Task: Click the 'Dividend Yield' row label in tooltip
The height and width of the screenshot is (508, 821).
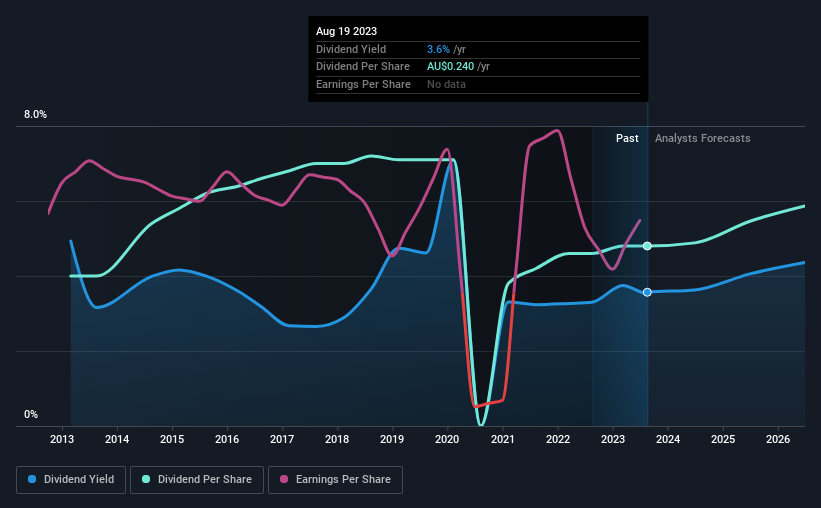Action: point(351,49)
